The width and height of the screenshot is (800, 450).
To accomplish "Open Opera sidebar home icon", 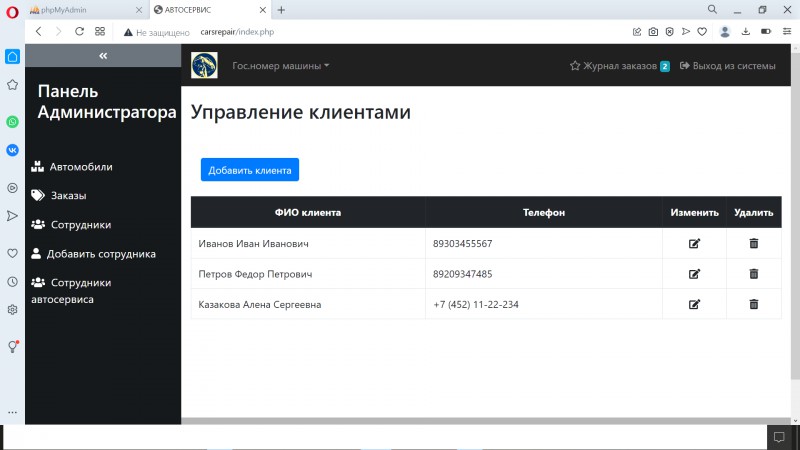I will pyautogui.click(x=12, y=56).
